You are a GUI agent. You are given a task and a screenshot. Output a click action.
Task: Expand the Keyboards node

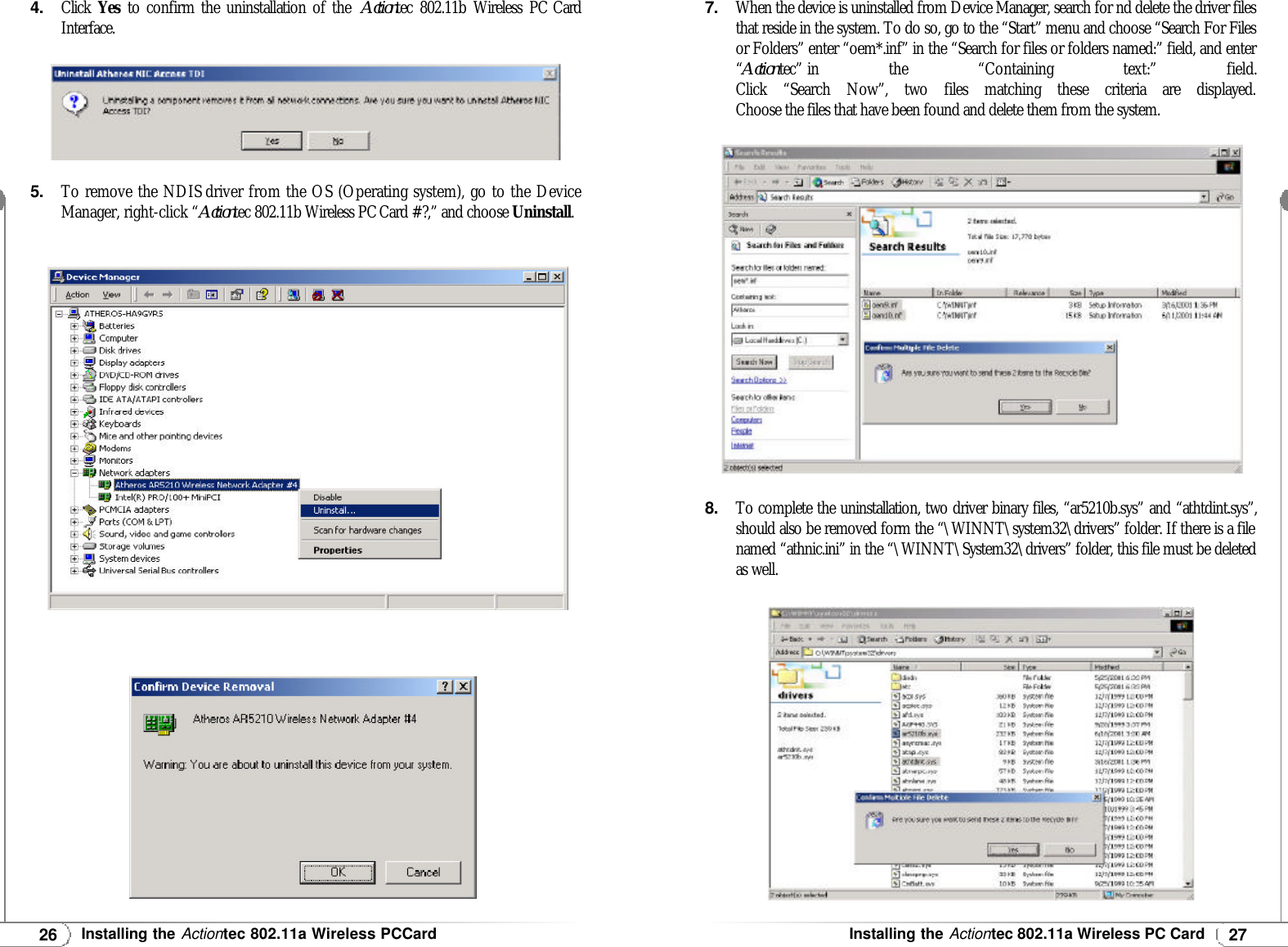pyautogui.click(x=74, y=424)
